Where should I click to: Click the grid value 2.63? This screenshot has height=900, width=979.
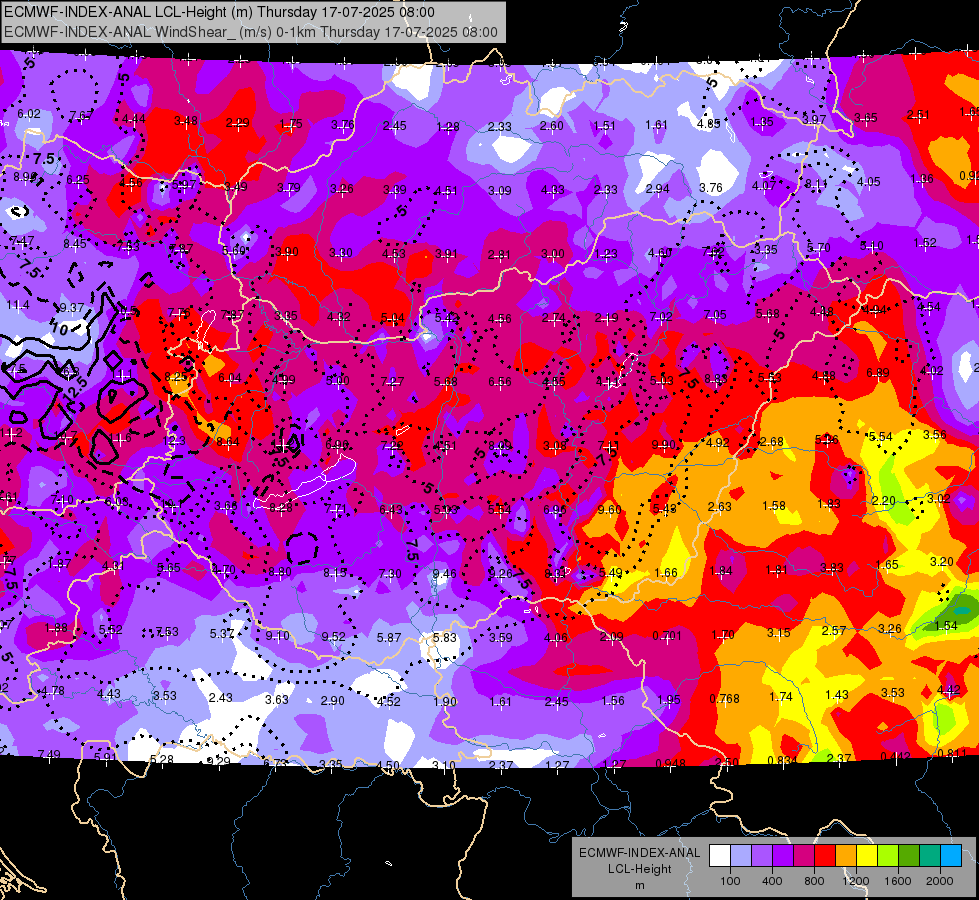pyautogui.click(x=719, y=507)
